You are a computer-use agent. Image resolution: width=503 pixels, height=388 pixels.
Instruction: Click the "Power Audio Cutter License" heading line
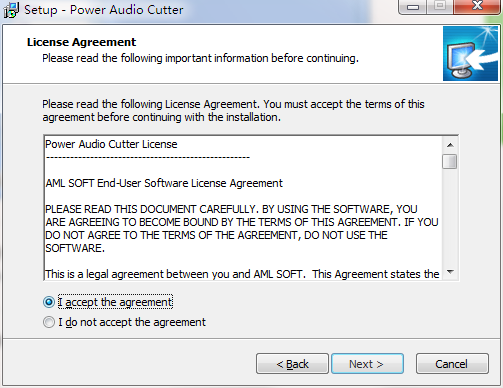(x=111, y=144)
